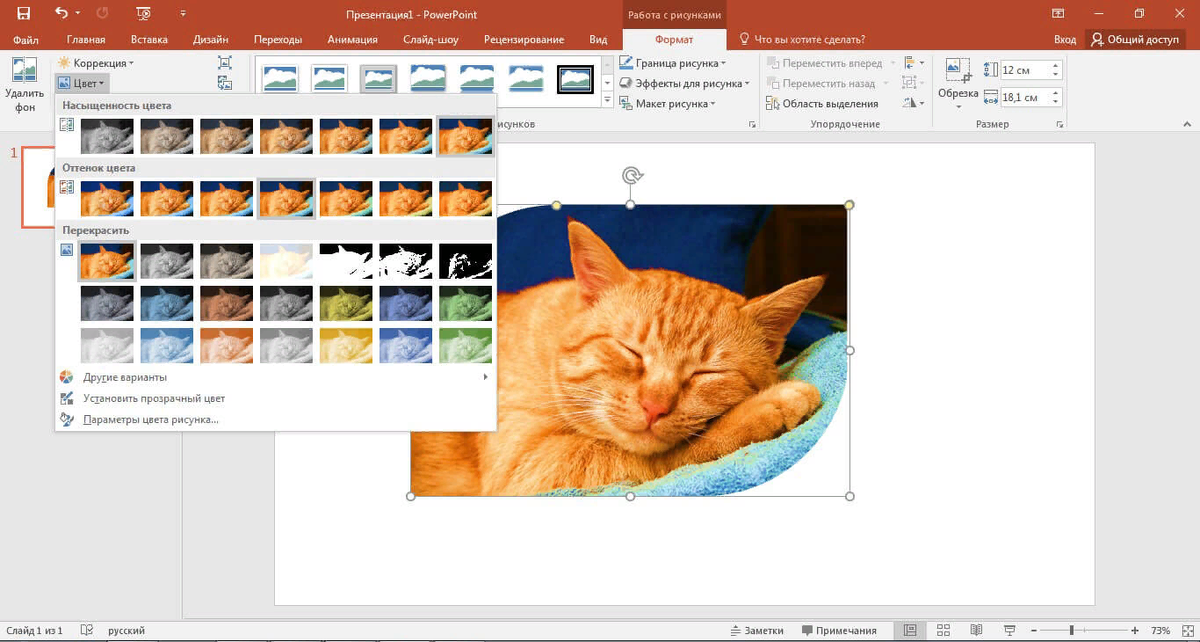Image resolution: width=1200 pixels, height=642 pixels.
Task: Open the Rotate objects dropdown
Action: click(x=913, y=103)
